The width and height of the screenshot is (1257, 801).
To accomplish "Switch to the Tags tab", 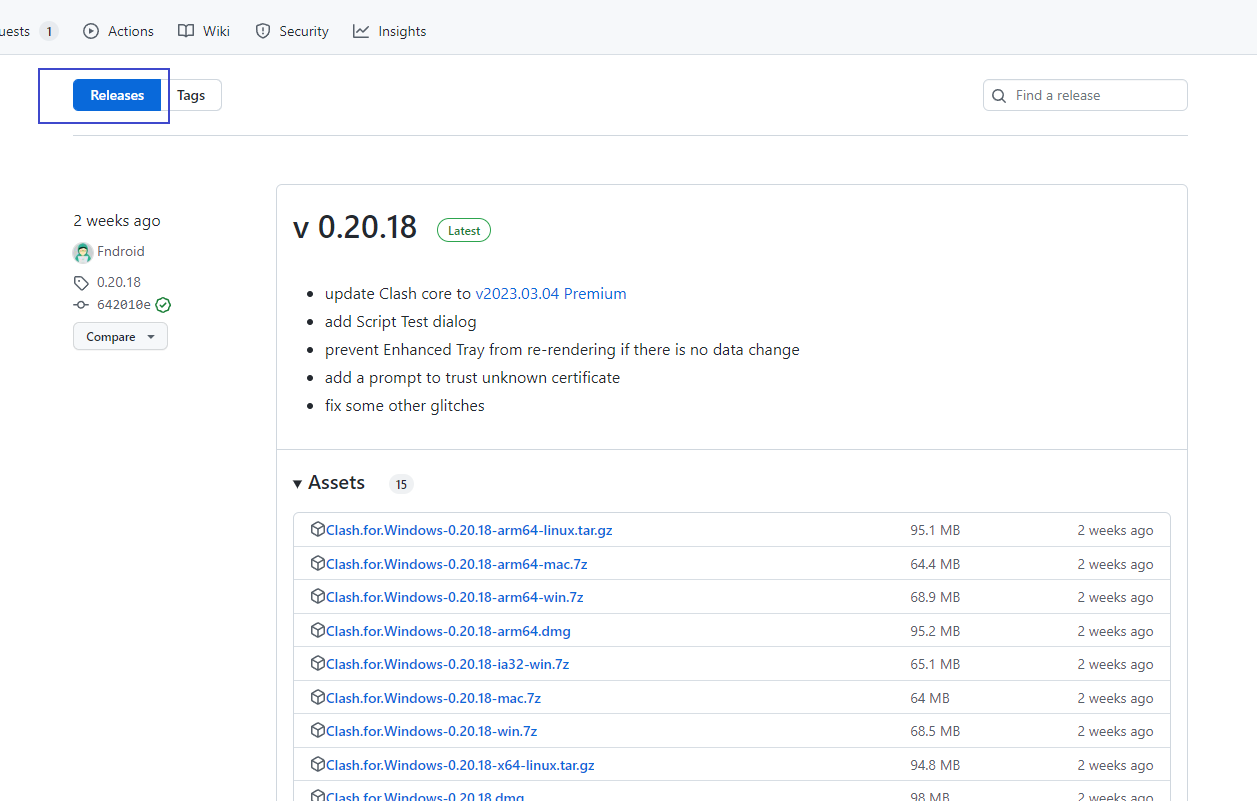I will tap(191, 95).
